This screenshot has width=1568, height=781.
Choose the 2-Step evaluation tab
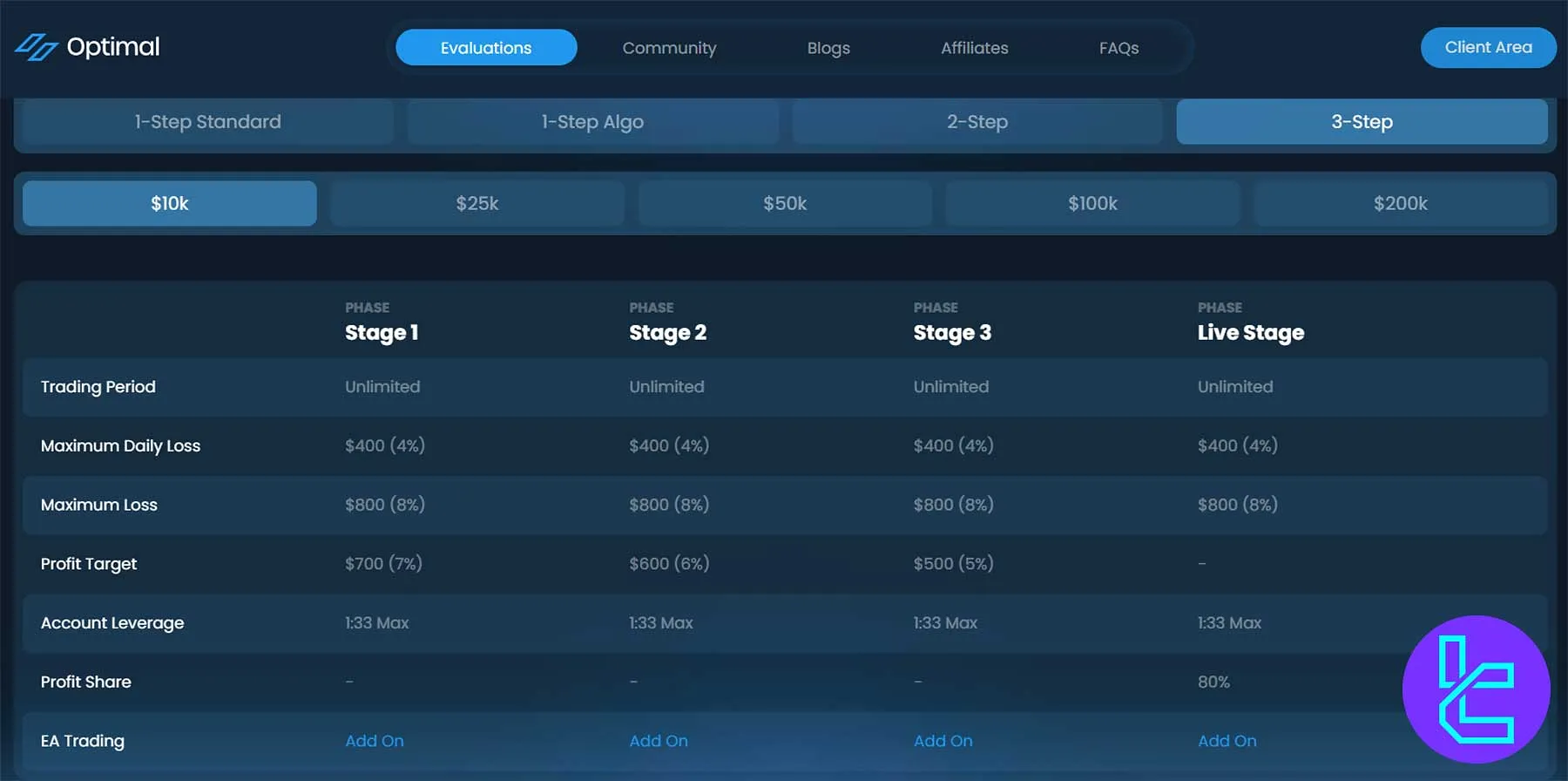click(x=977, y=122)
